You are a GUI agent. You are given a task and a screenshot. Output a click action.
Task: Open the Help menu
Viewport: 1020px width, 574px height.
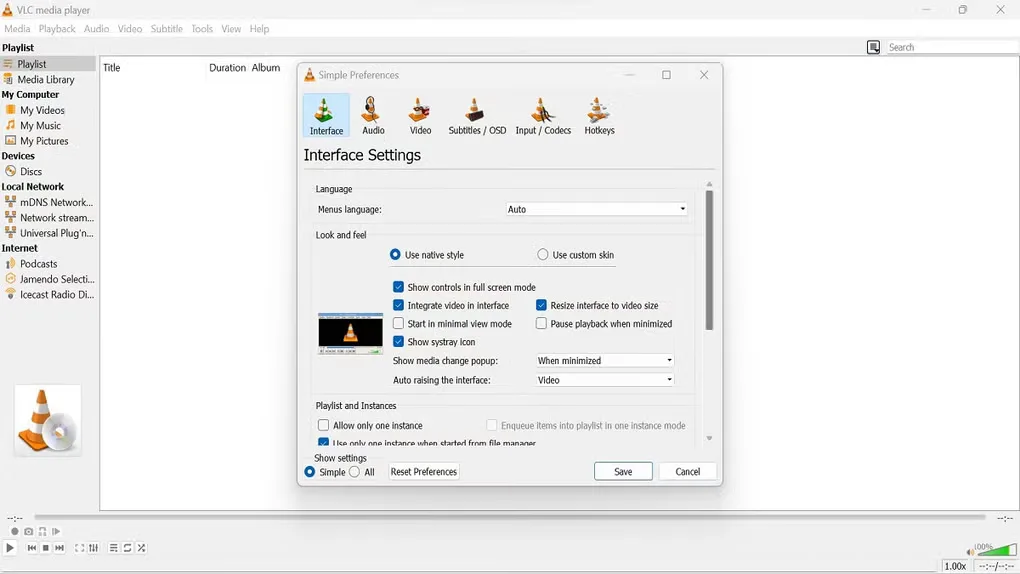[259, 29]
